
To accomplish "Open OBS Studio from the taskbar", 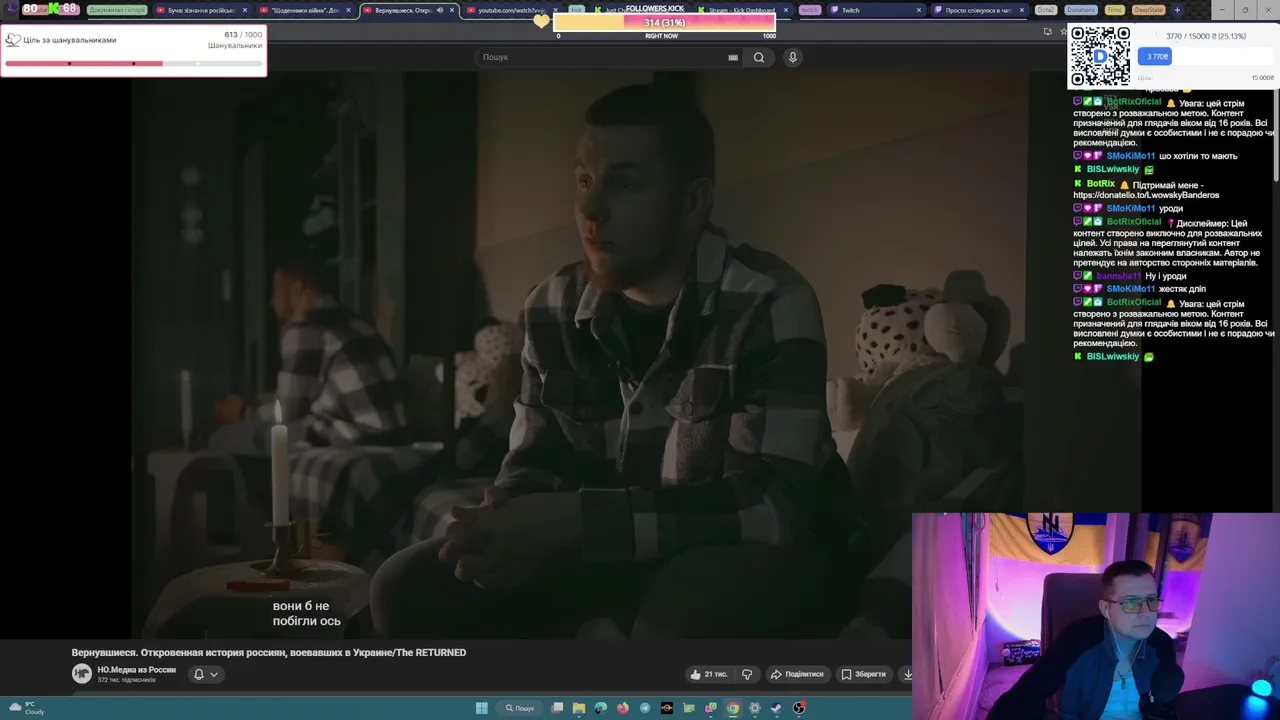I will point(799,708).
